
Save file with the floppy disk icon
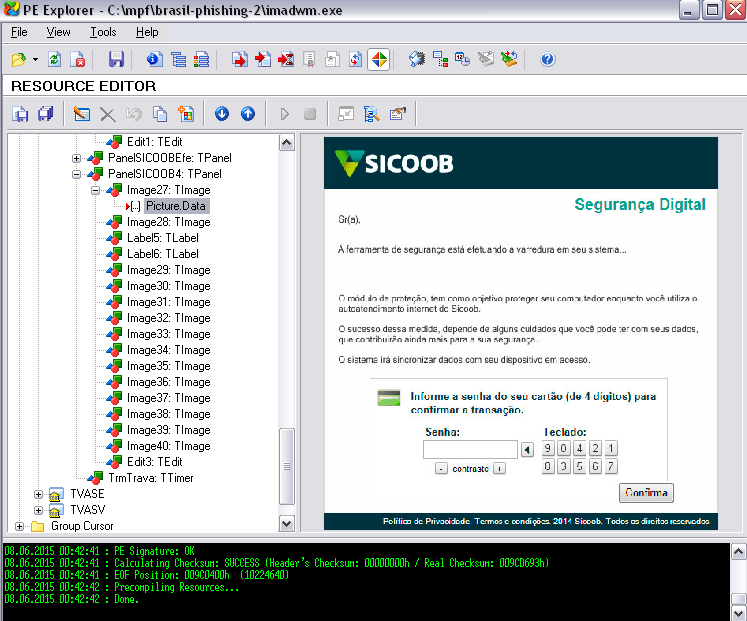tap(116, 60)
